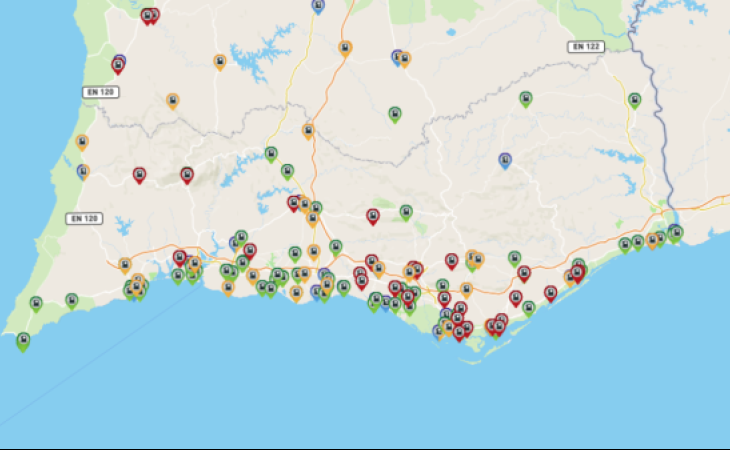Open lone blue marker in eastern inland hills
The image size is (730, 450).
(x=505, y=161)
